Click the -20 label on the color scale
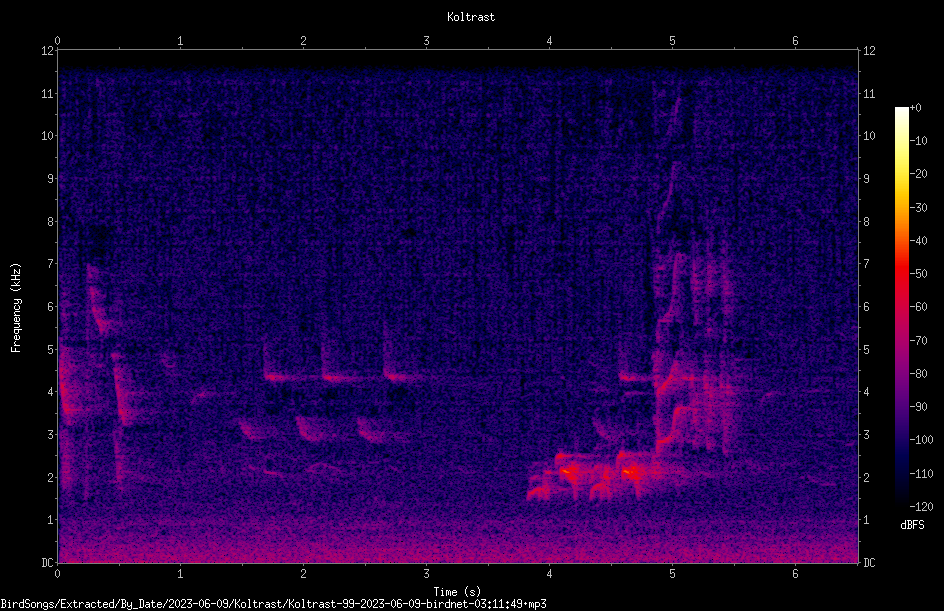Viewport: 944px width, 611px height. click(x=918, y=174)
